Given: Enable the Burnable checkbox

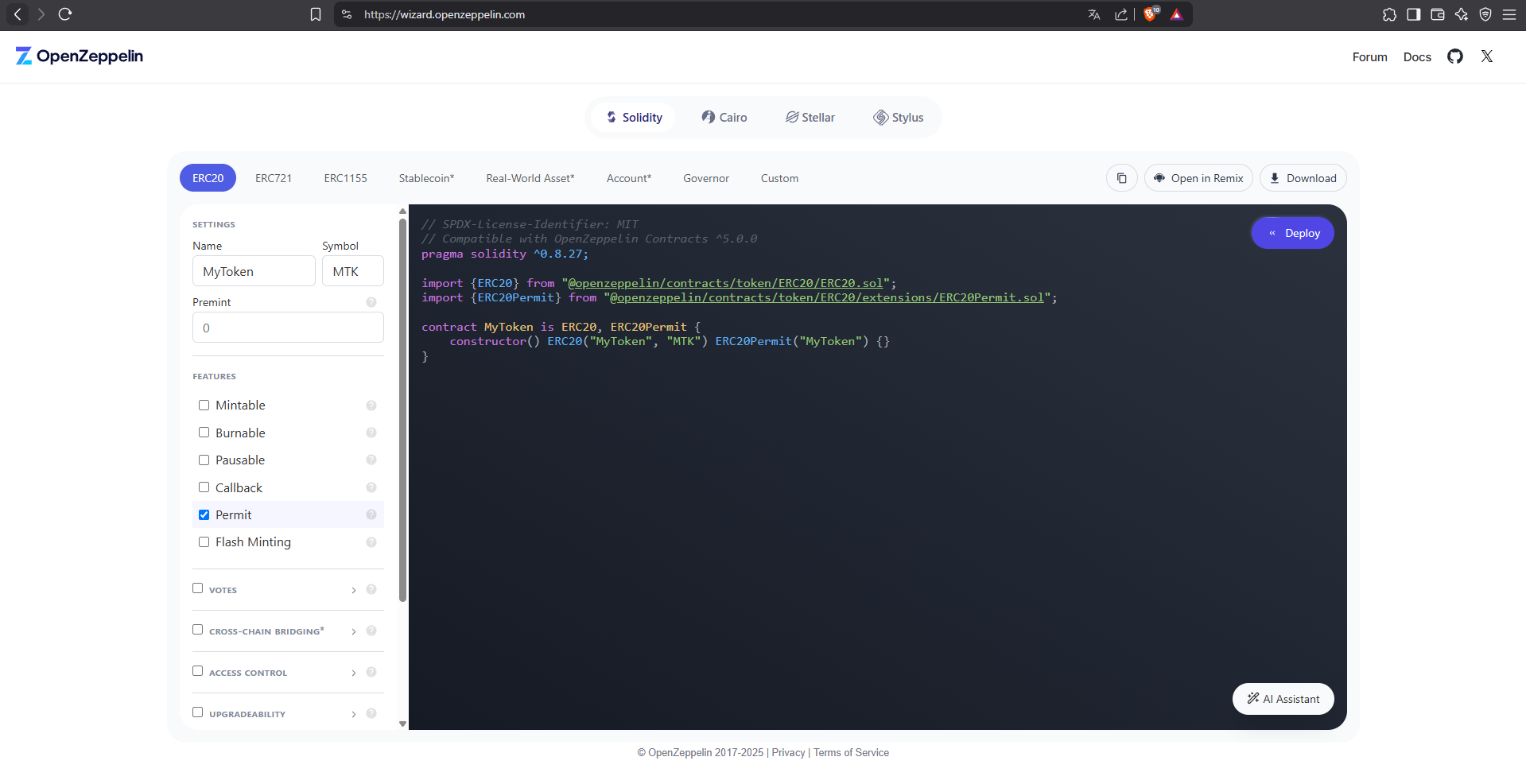Looking at the screenshot, I should pyautogui.click(x=204, y=433).
